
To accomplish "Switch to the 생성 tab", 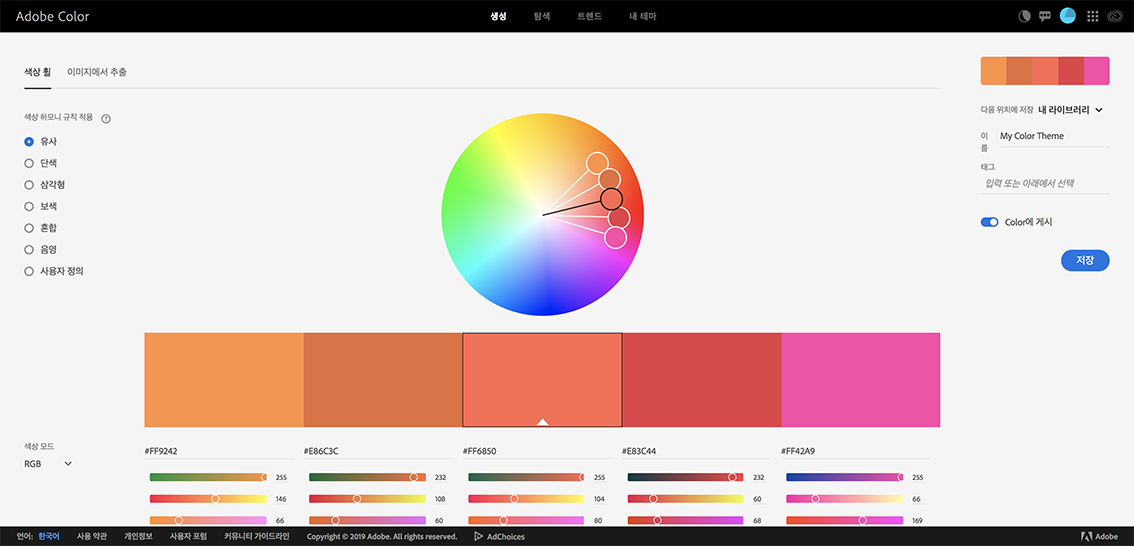I will [498, 16].
